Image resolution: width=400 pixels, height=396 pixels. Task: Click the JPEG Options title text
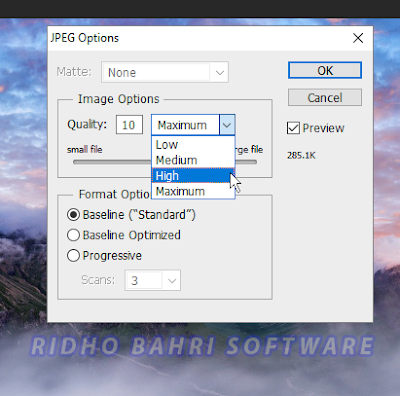point(85,38)
